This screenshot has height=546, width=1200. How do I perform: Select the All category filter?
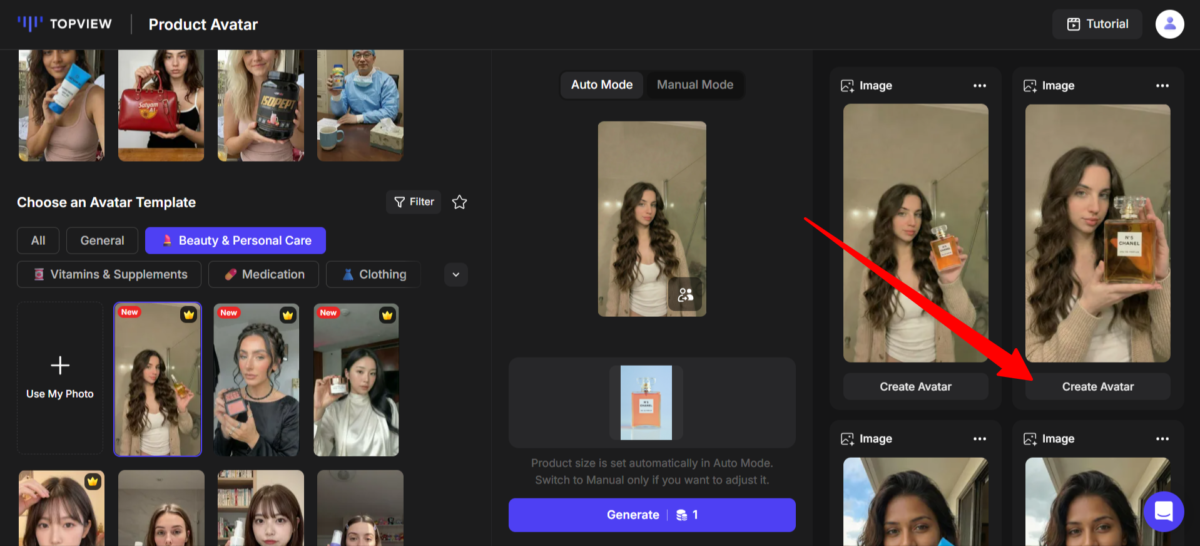[38, 241]
